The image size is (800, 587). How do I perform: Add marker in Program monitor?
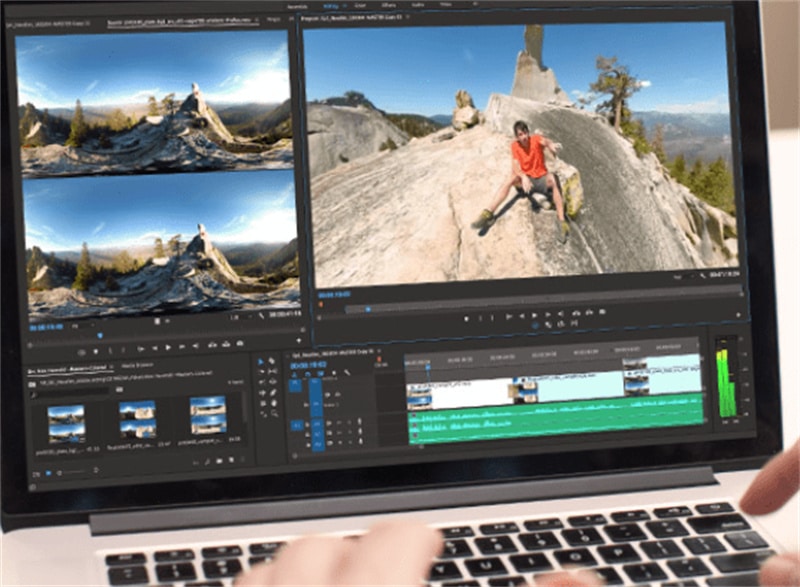(466, 318)
